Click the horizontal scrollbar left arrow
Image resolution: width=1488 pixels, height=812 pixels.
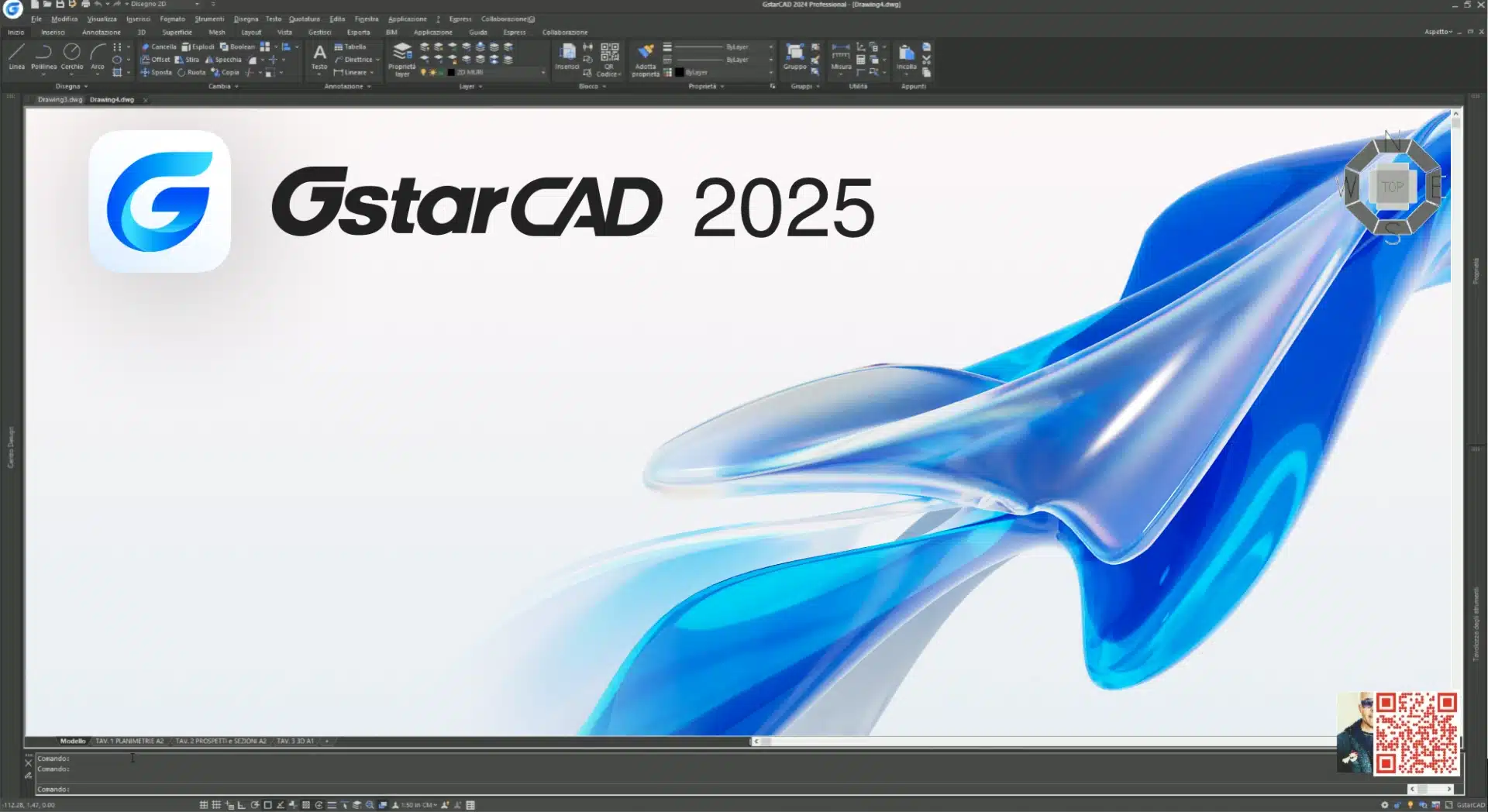pyautogui.click(x=756, y=741)
